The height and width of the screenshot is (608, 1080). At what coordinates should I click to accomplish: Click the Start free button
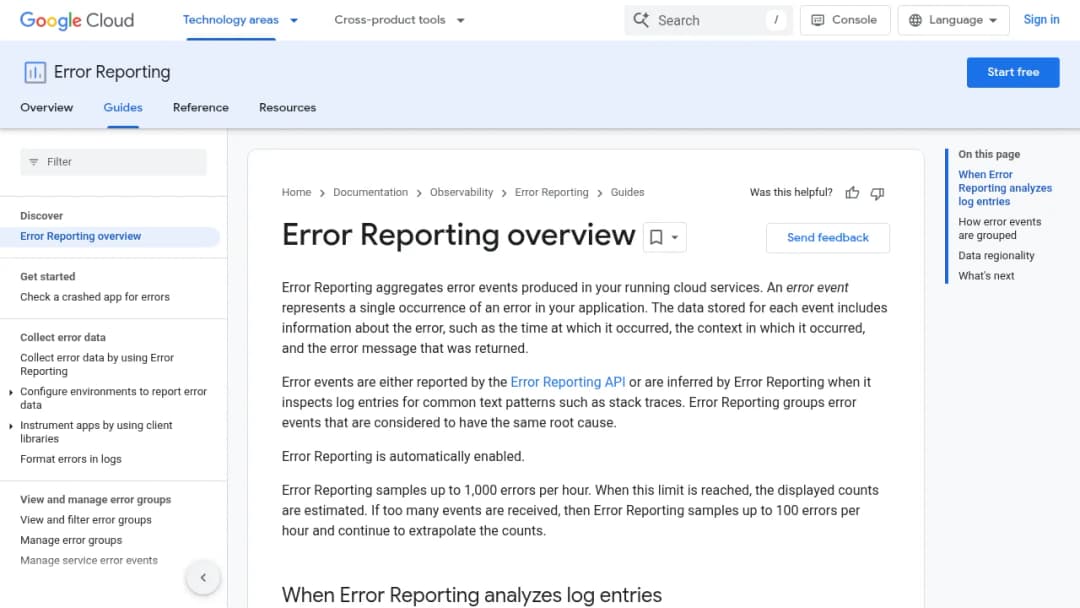[1012, 72]
